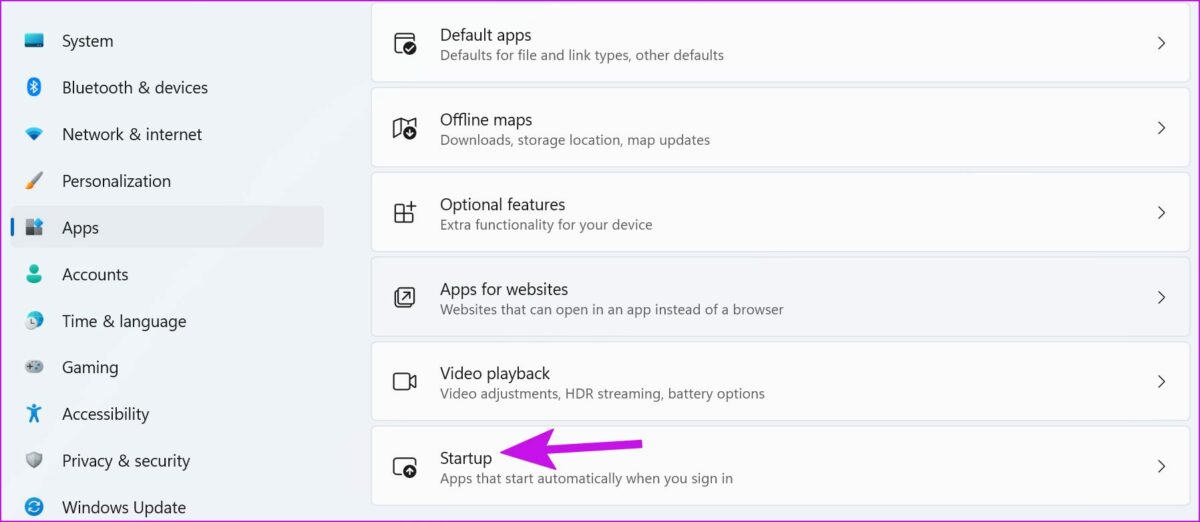1200x522 pixels.
Task: Click the Gaming controller icon
Action: 34,367
